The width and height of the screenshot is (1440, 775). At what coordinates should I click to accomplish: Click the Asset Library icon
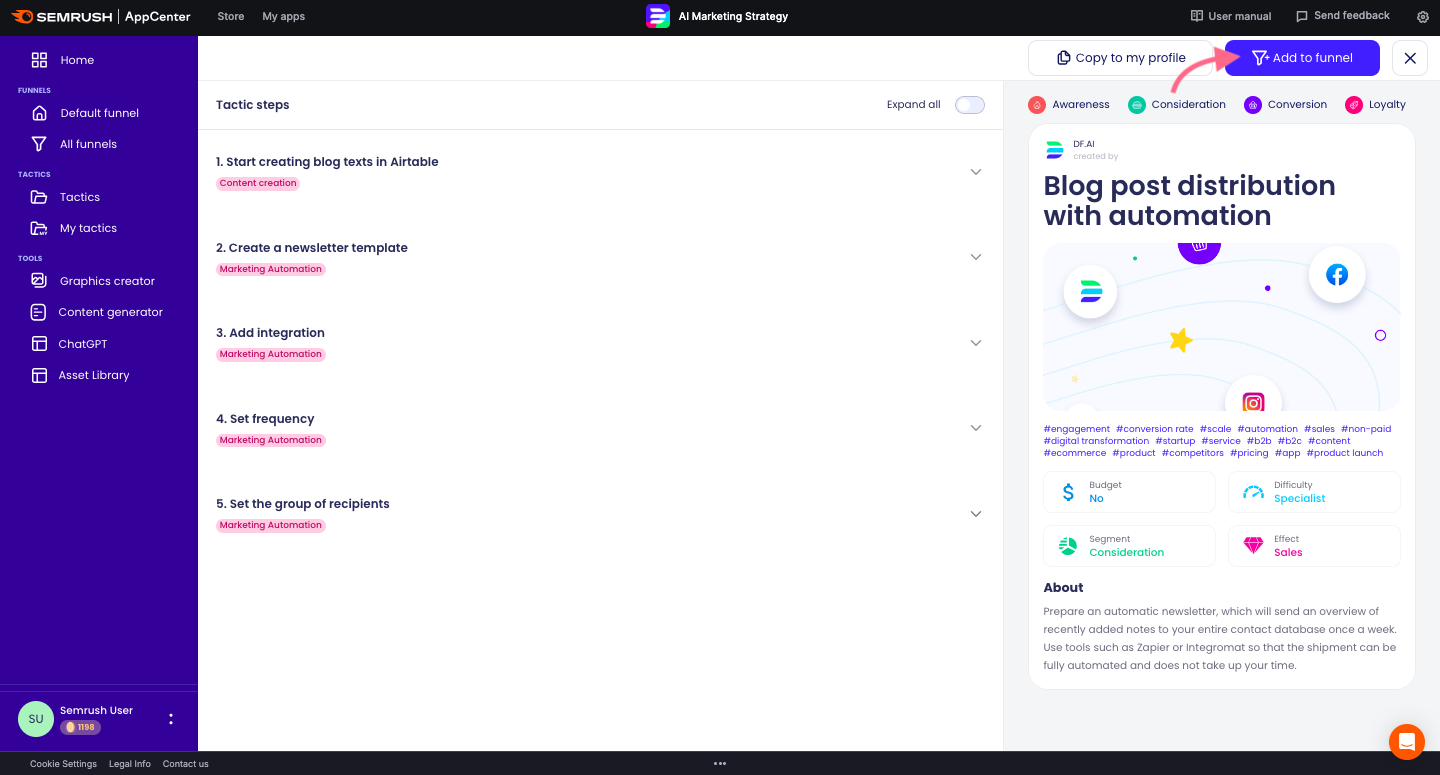click(x=39, y=375)
